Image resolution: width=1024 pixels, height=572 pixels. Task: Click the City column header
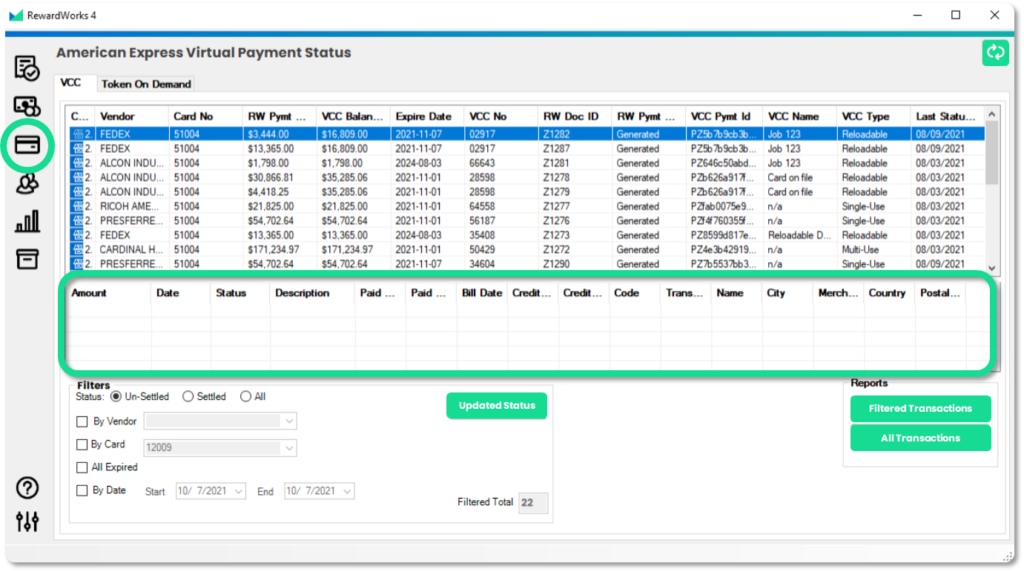coord(787,293)
